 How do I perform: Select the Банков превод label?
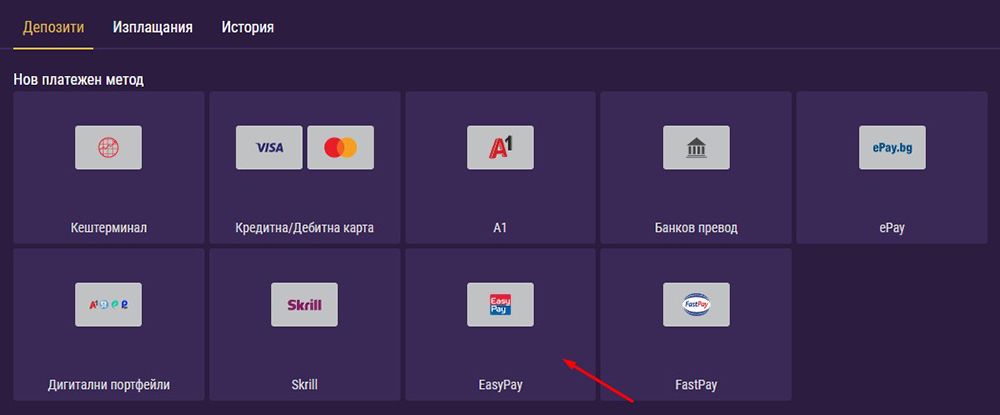696,227
